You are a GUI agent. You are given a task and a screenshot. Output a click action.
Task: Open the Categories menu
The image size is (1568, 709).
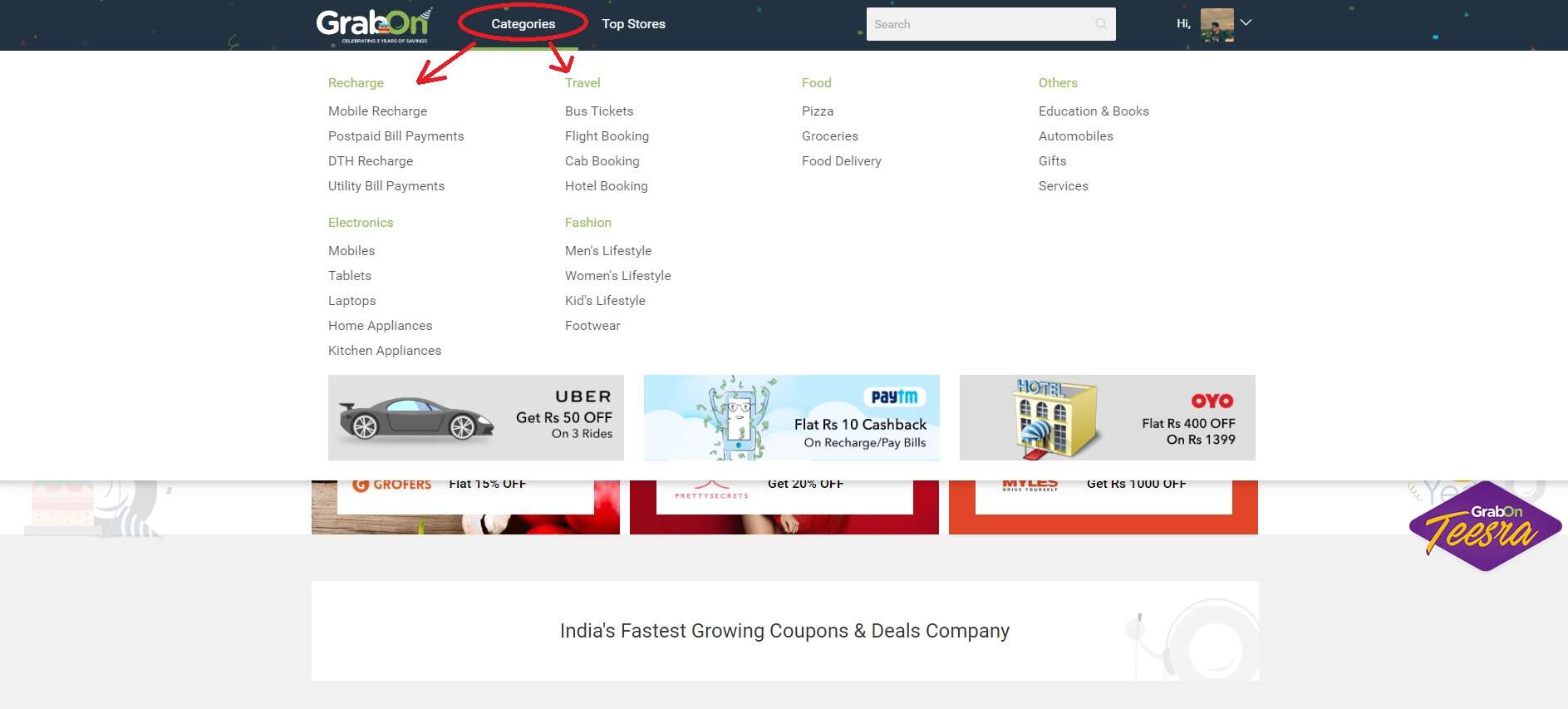(523, 24)
